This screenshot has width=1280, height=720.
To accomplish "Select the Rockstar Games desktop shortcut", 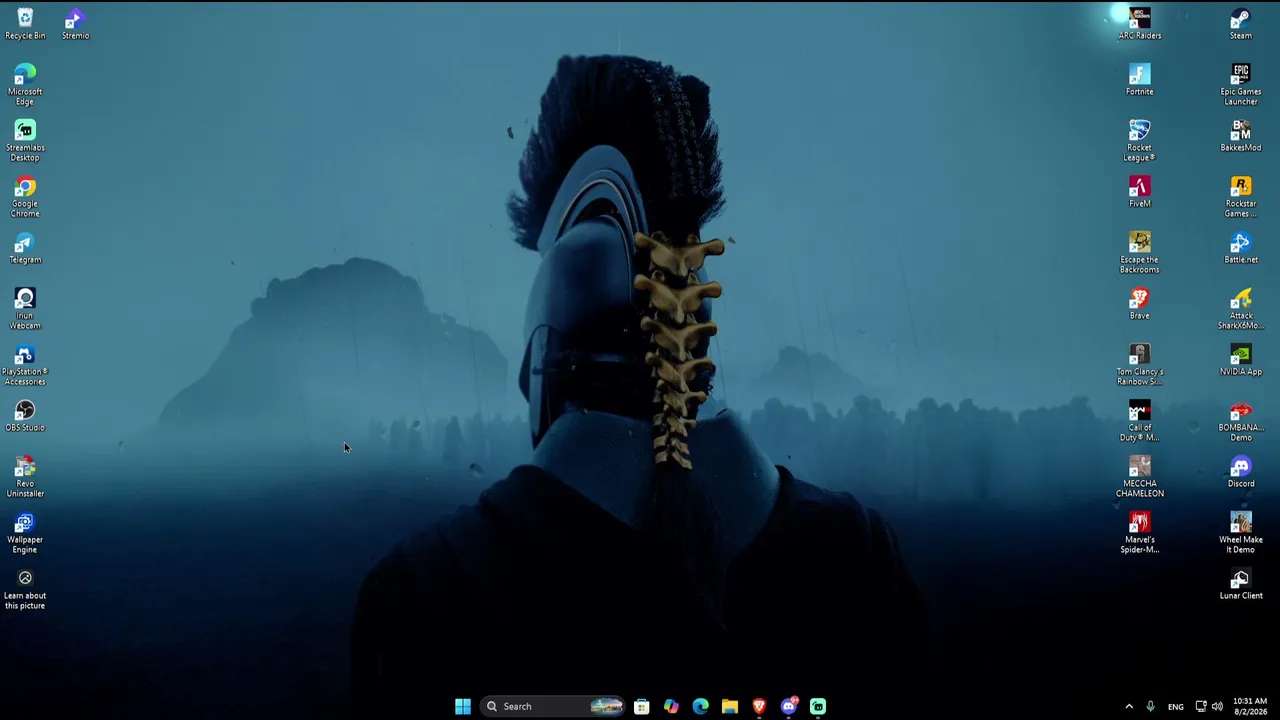I will pos(1241,197).
